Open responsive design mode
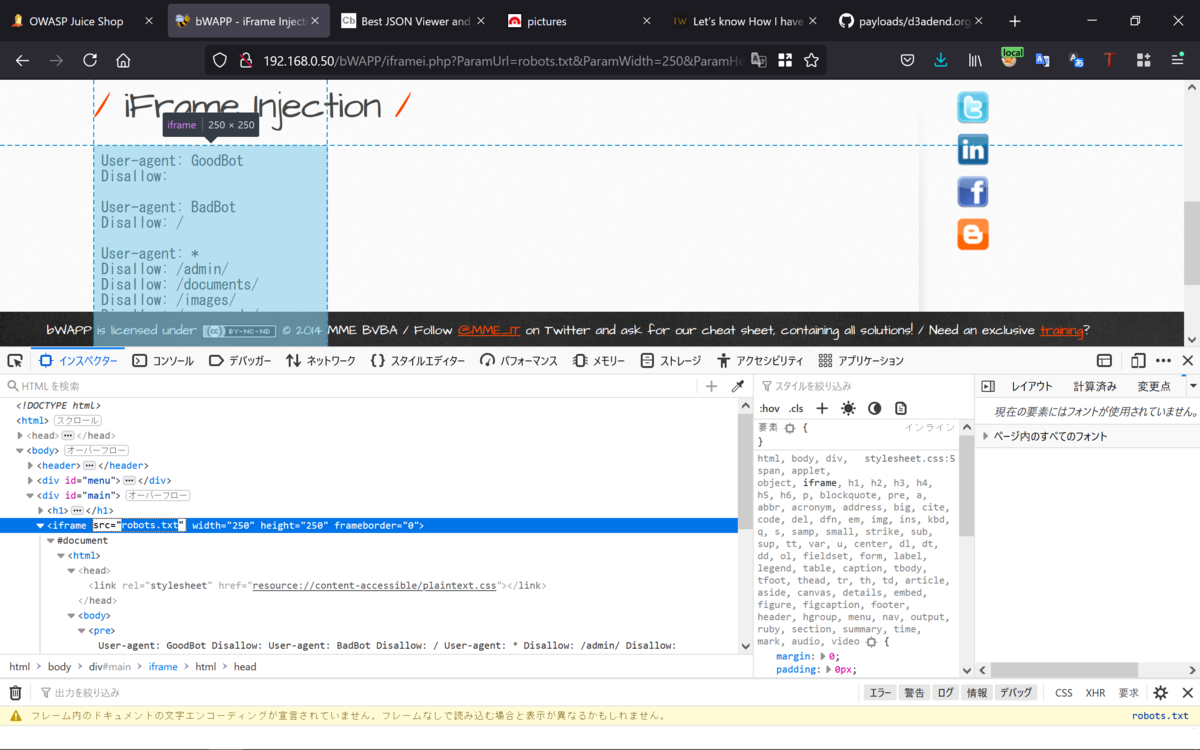The width and height of the screenshot is (1200, 750). click(x=1138, y=361)
